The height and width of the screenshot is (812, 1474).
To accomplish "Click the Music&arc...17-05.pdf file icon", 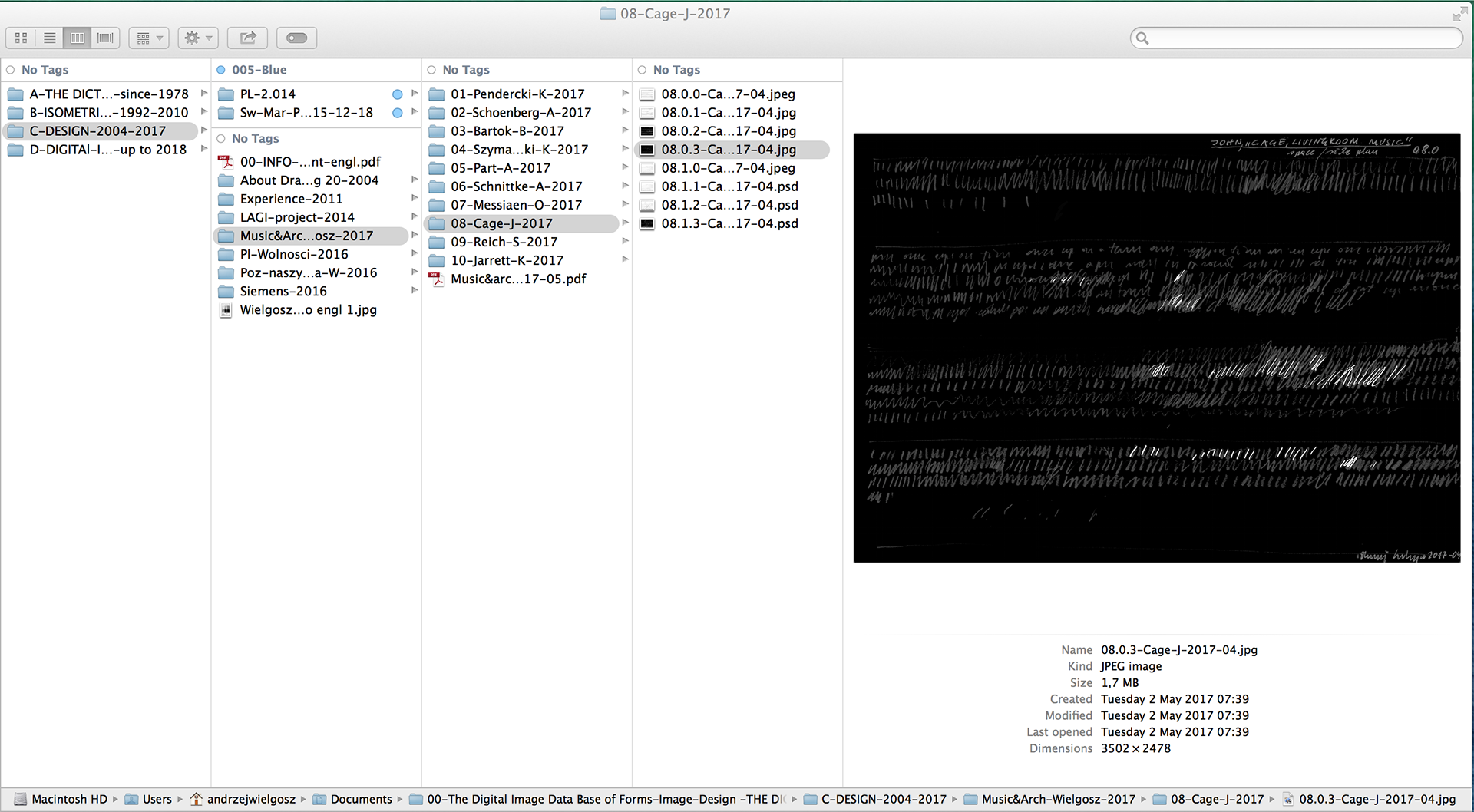I will [x=437, y=279].
